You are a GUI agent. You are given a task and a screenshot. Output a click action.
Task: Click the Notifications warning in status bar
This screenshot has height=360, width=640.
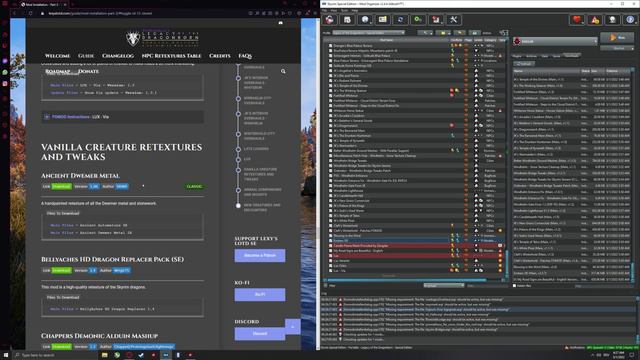tap(575, 348)
